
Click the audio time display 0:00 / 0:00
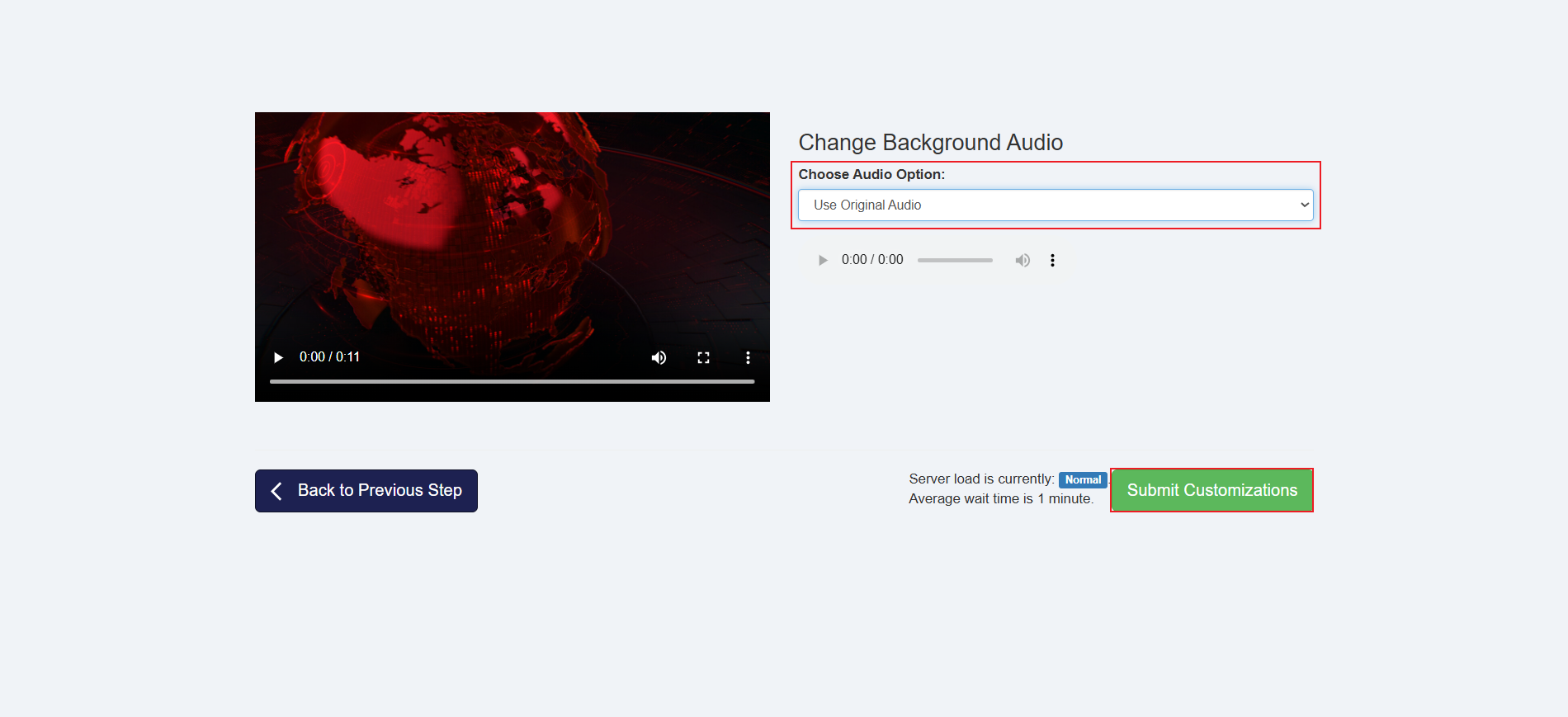coord(872,260)
